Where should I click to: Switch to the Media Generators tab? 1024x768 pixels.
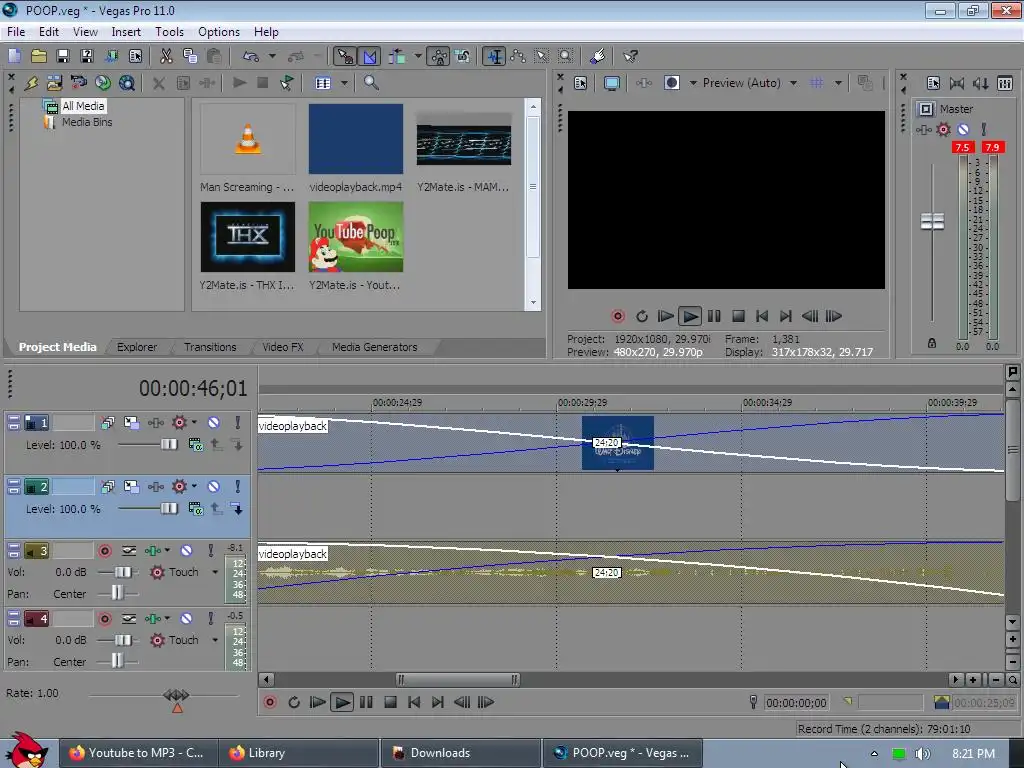coord(374,347)
